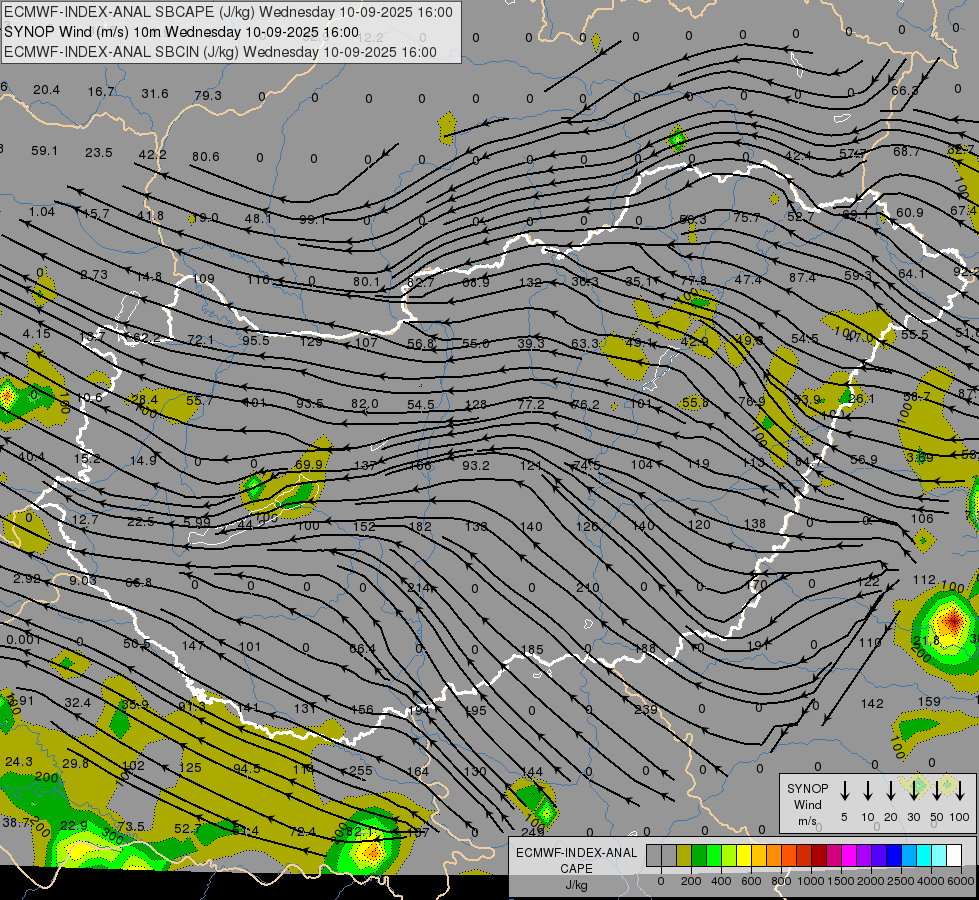Click the map value 138

[755, 523]
